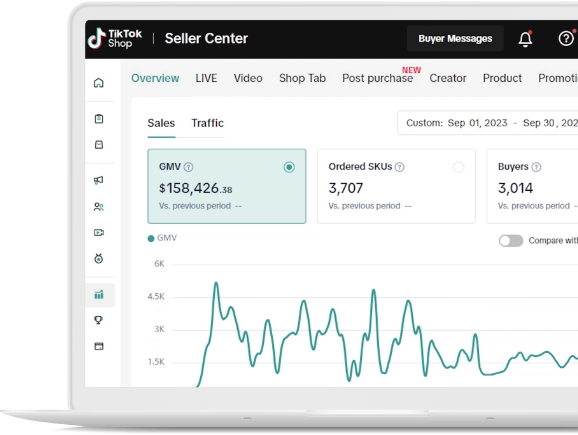This screenshot has width=578, height=435.
Task: Open the Growth medal sidebar icon
Action: (x=98, y=258)
